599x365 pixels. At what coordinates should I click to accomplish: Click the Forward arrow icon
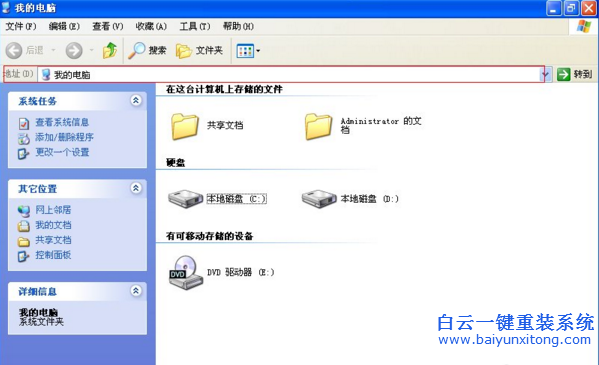[74, 50]
